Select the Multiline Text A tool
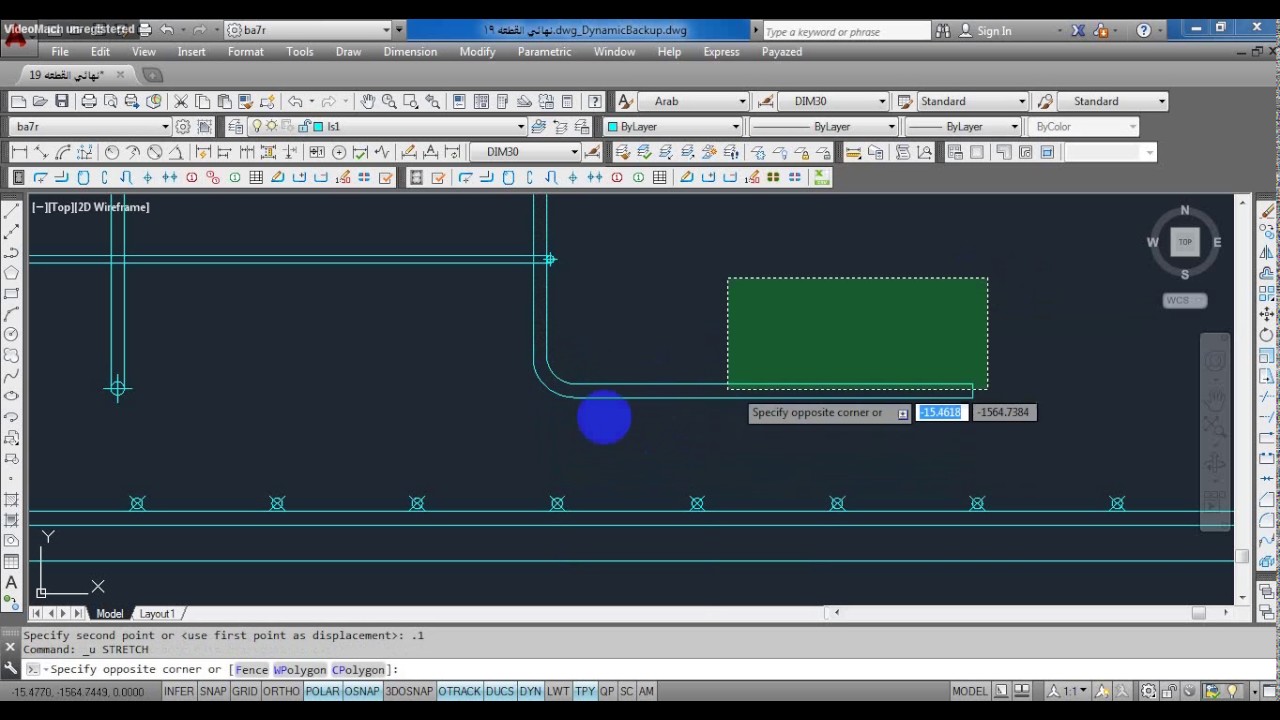 (x=12, y=582)
